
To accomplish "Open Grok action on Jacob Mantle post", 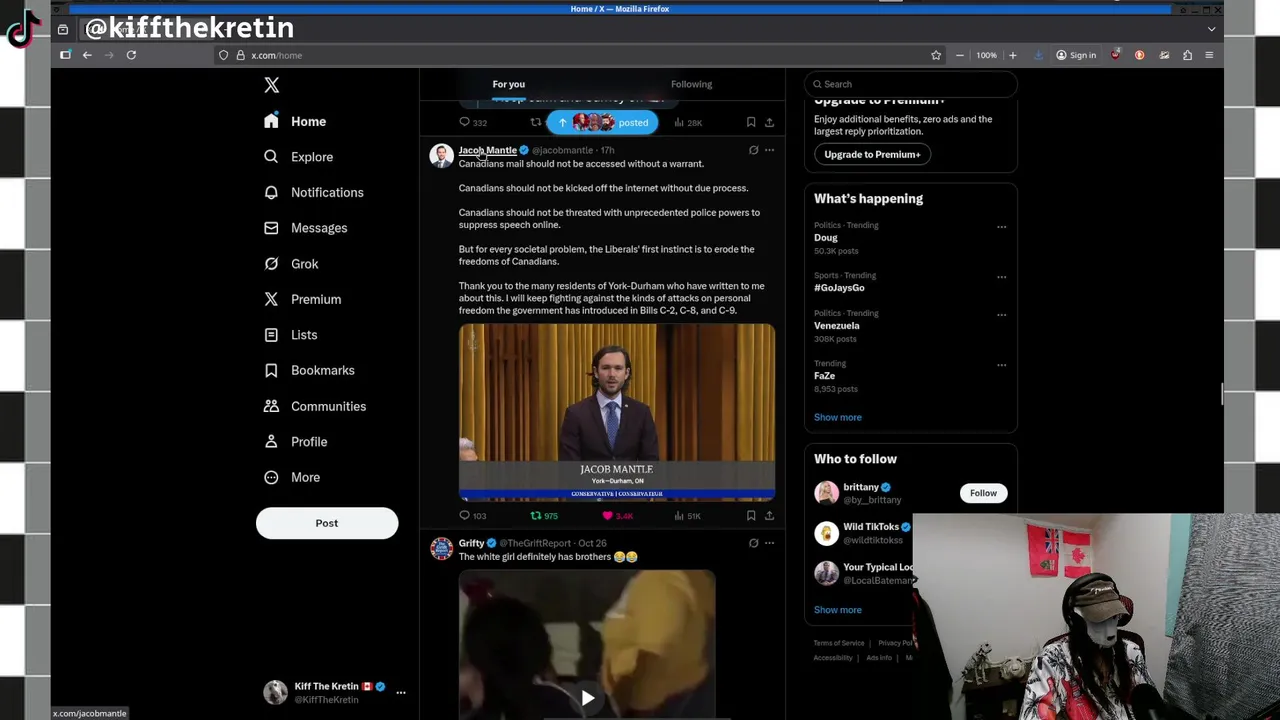I will (753, 150).
